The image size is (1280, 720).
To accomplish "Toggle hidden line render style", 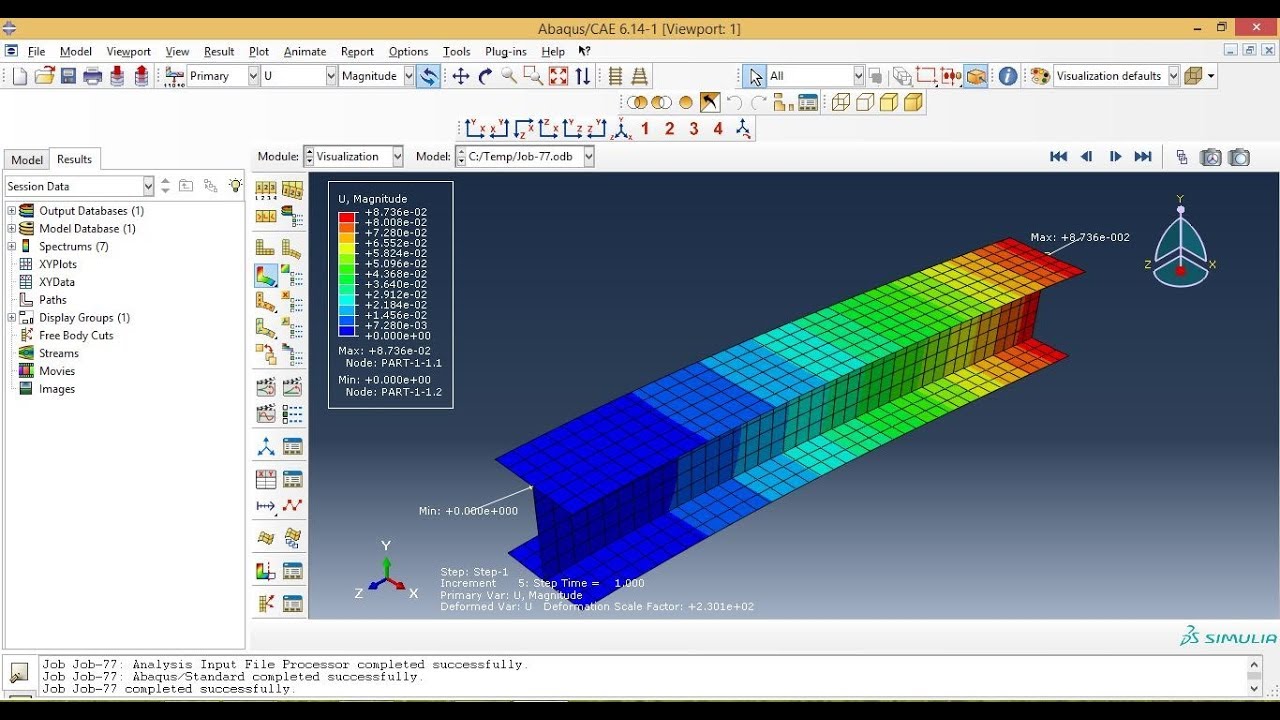I will click(865, 102).
